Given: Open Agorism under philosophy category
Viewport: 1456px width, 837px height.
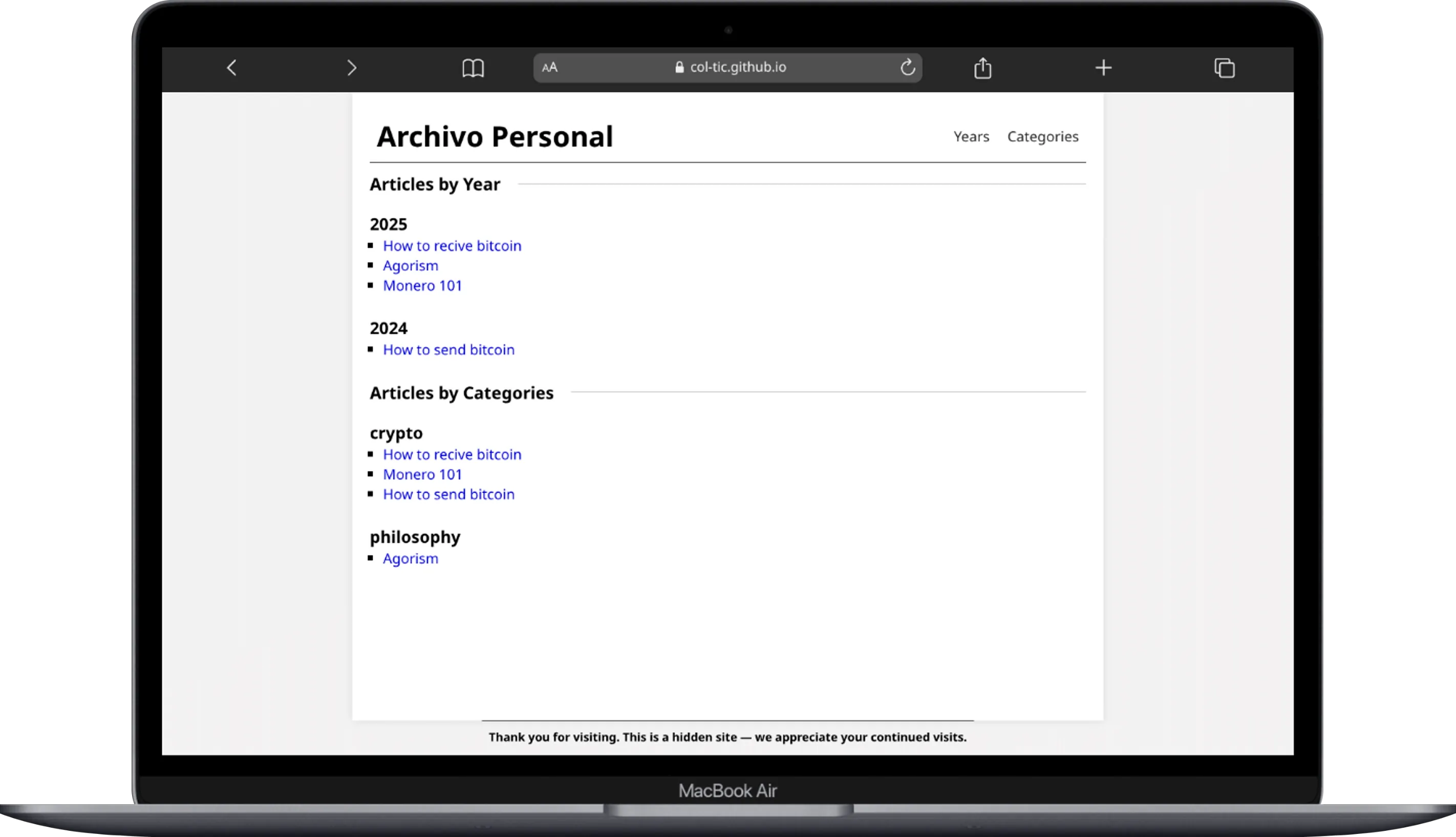Looking at the screenshot, I should 410,559.
